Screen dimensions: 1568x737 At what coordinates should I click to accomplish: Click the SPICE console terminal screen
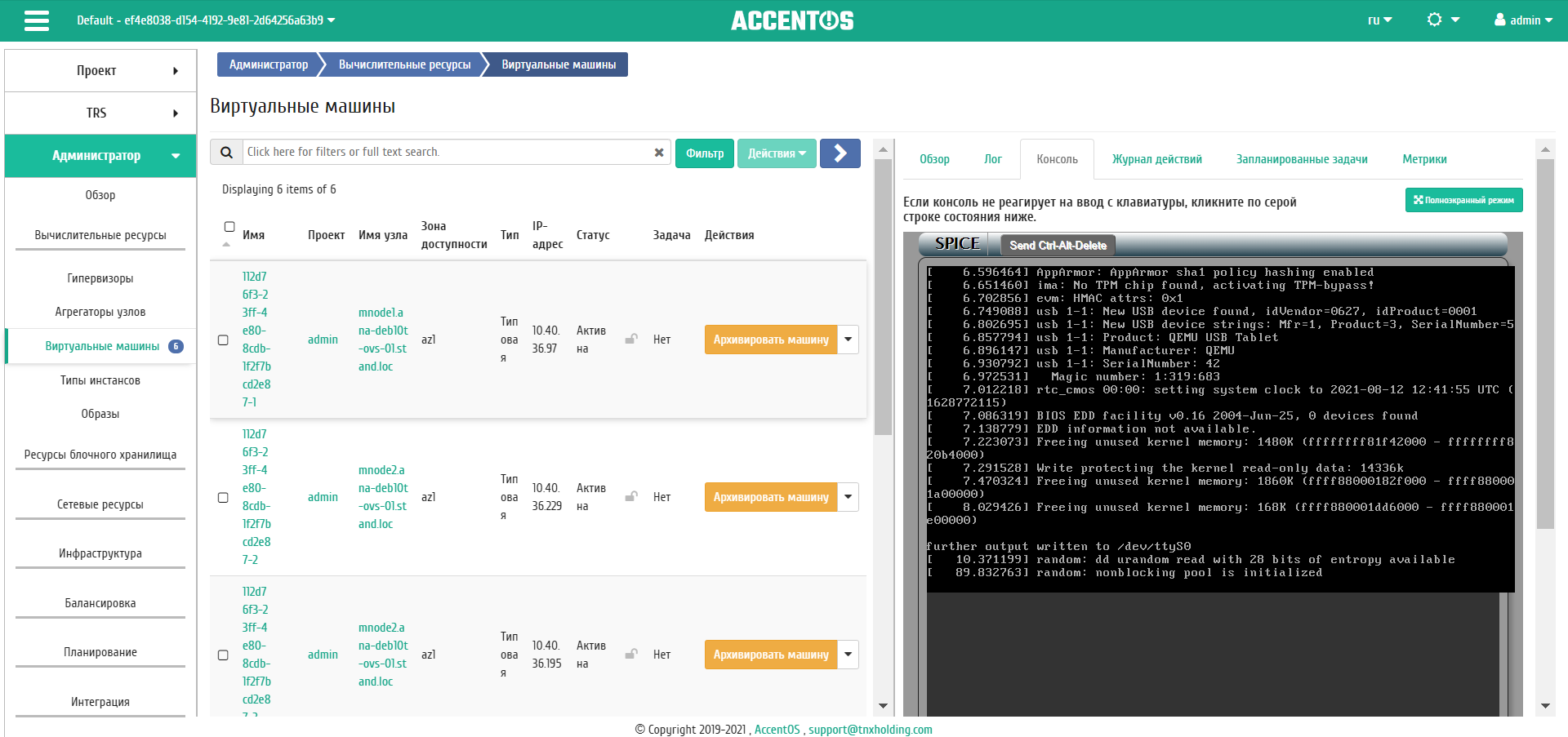pos(1220,428)
